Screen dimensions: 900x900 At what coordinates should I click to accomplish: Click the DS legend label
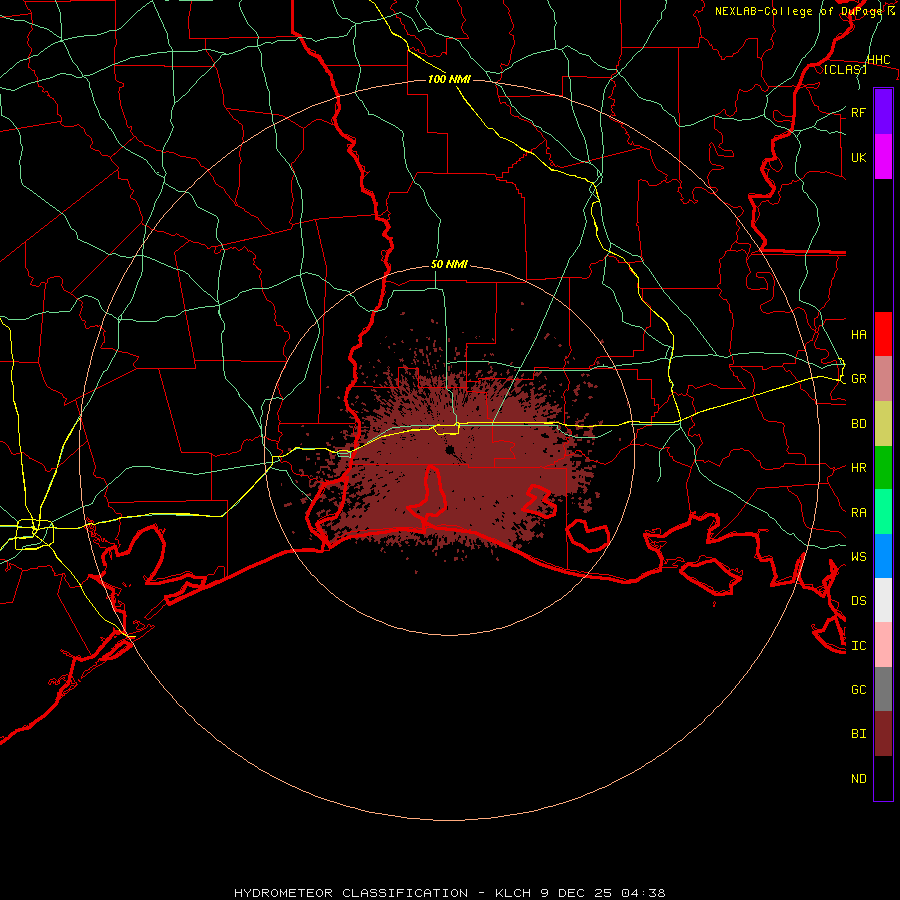point(858,600)
